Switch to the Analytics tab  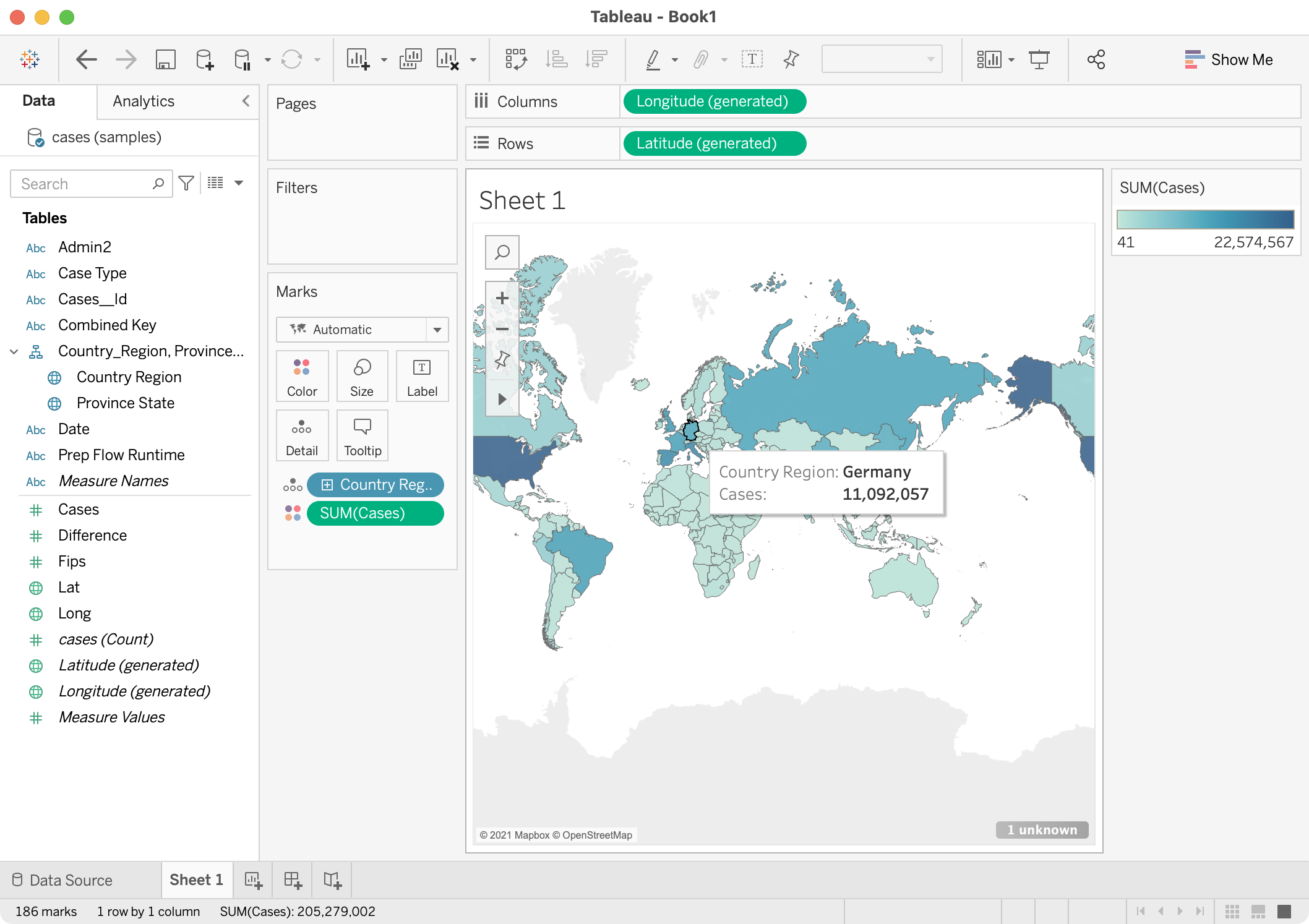(x=144, y=101)
